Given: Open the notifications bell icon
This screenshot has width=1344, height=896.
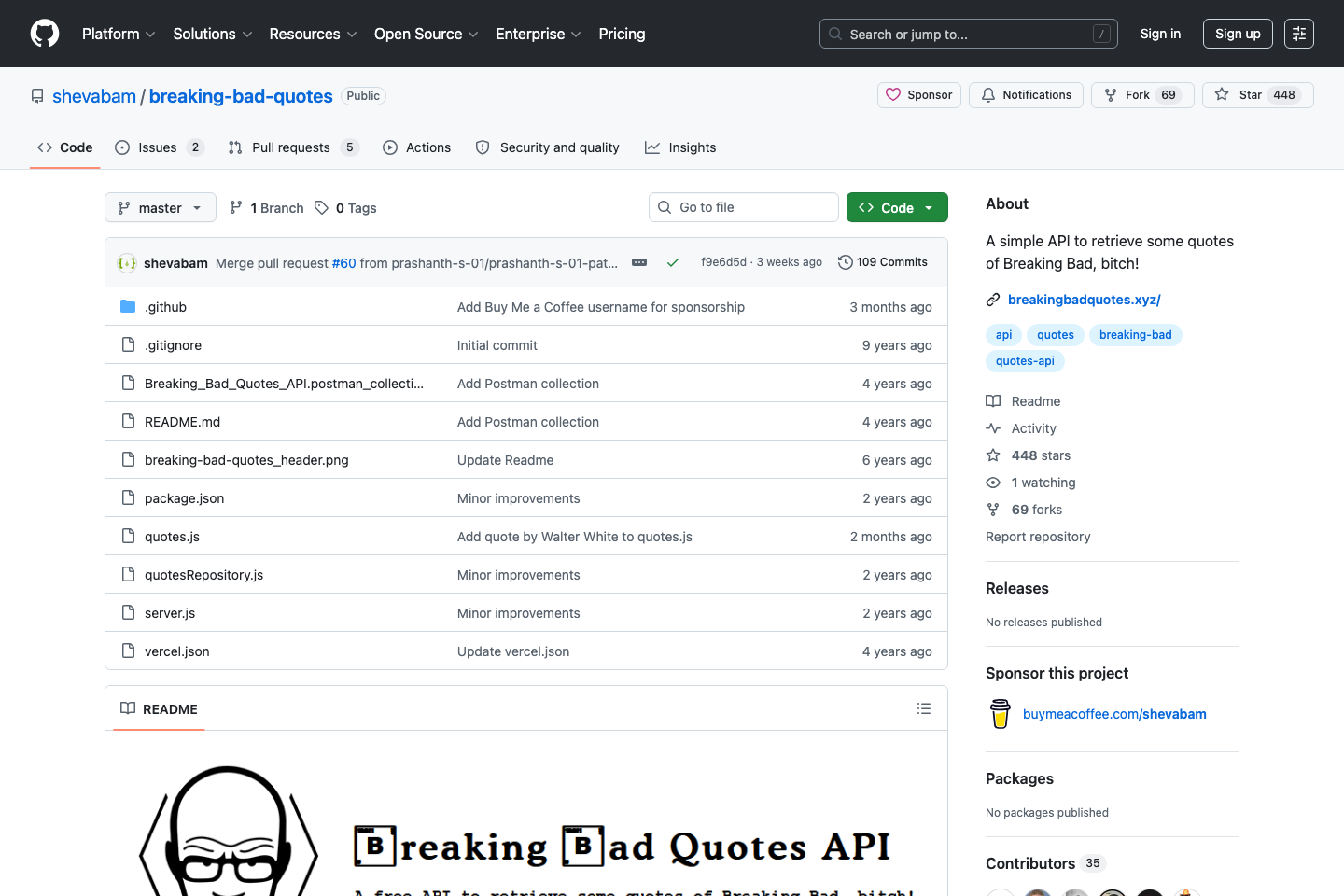Looking at the screenshot, I should click(x=987, y=94).
